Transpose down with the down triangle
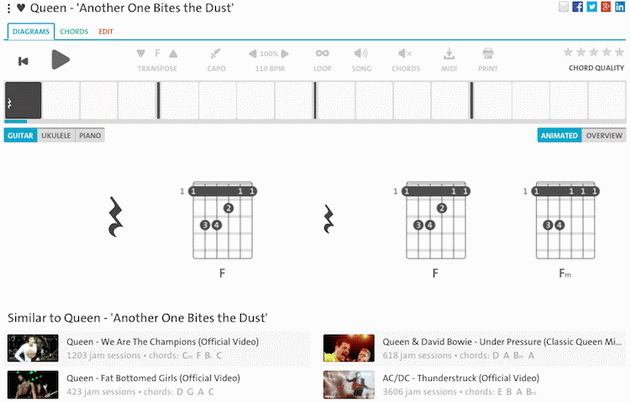Image resolution: width=630 pixels, height=402 pixels. coord(141,53)
